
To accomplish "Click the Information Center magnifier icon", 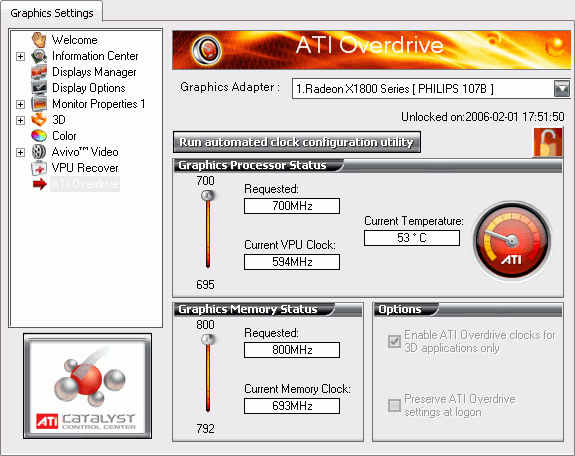I will (39, 56).
